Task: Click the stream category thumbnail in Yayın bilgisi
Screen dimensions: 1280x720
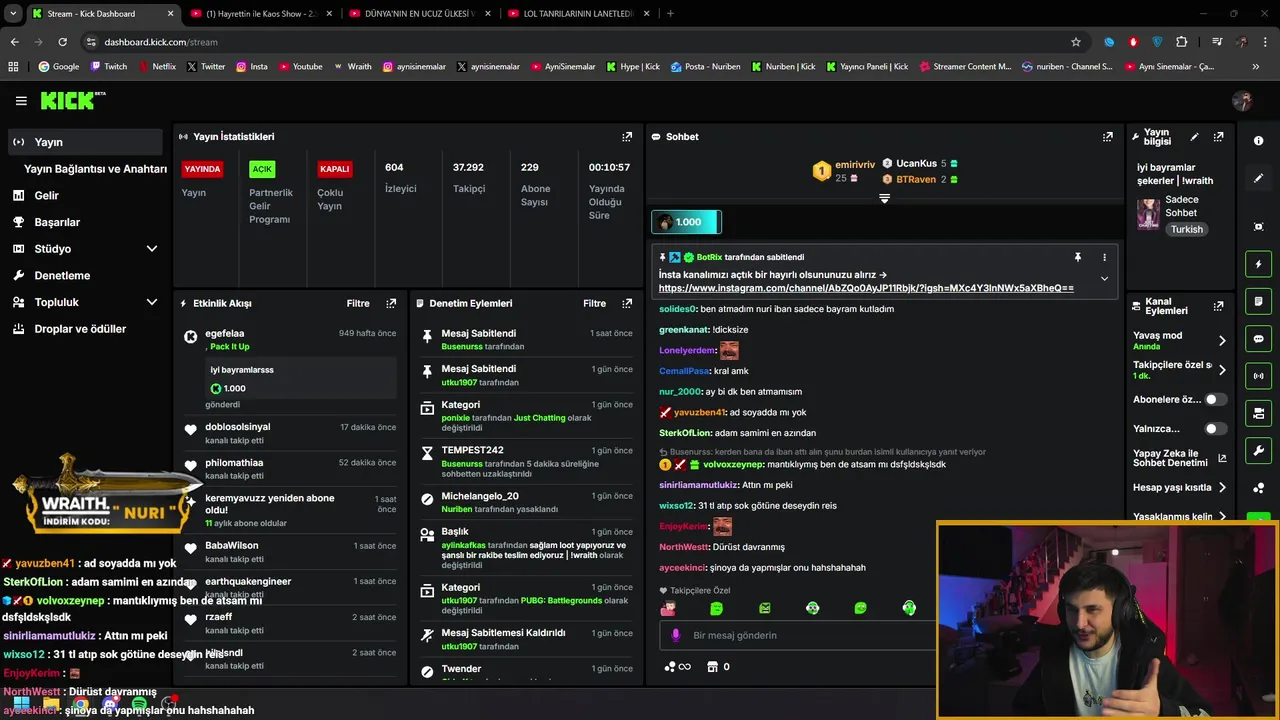Action: (1148, 214)
